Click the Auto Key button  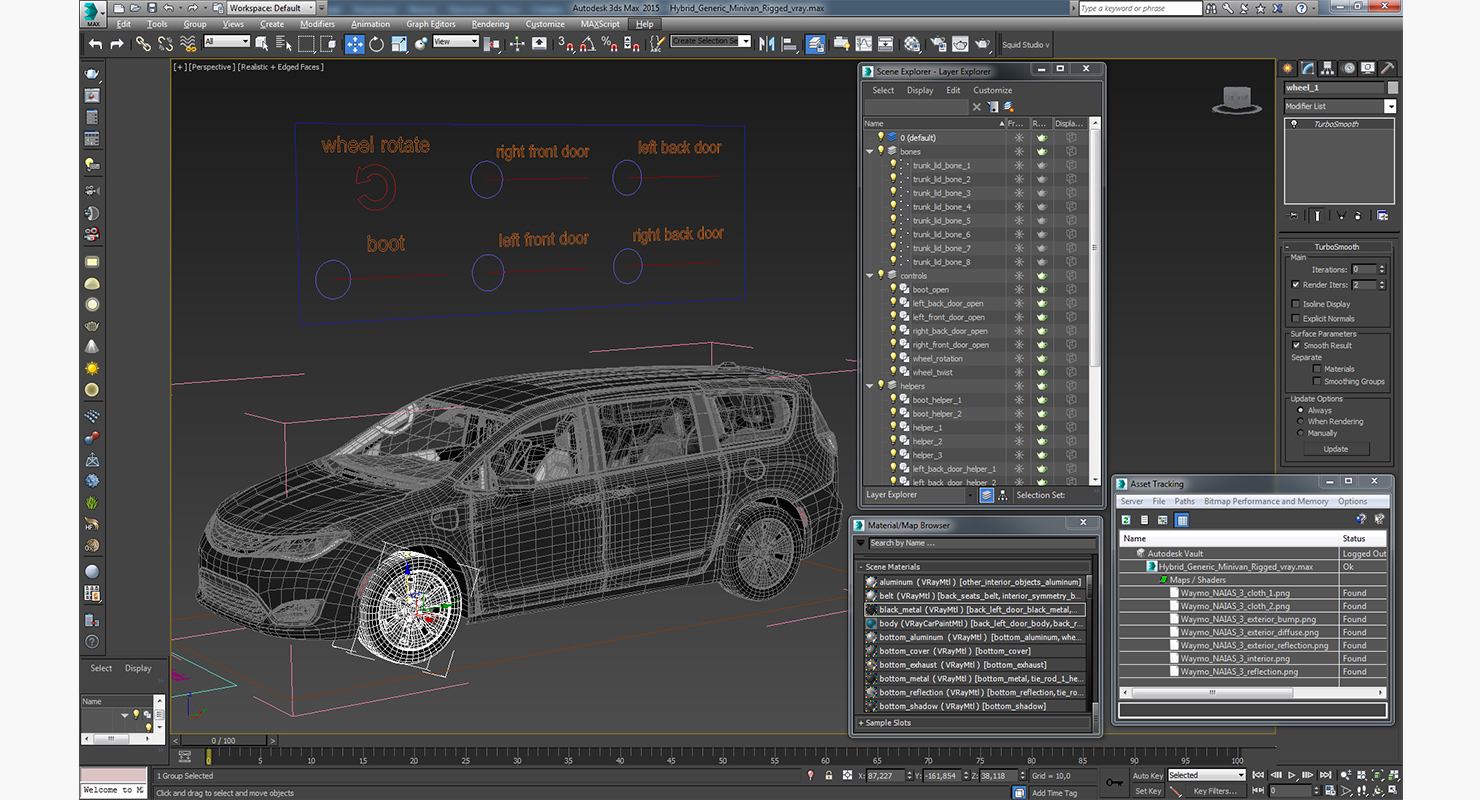coord(1148,775)
